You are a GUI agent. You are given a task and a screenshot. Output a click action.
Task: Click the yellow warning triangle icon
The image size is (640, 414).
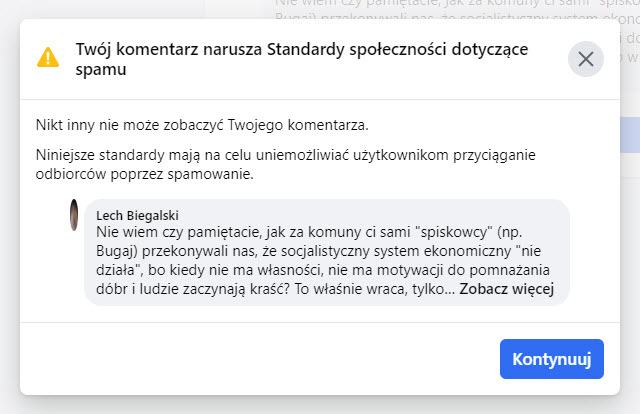coord(48,58)
